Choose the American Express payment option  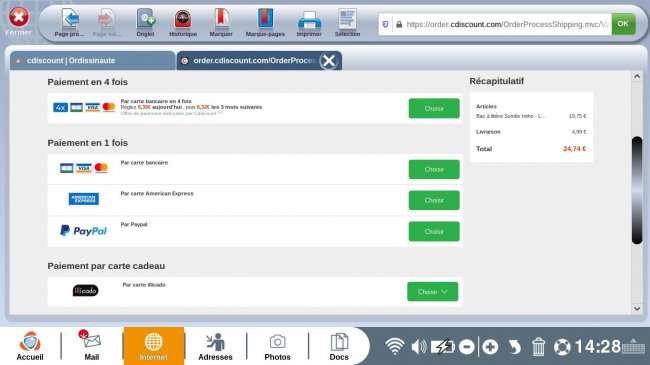tap(434, 200)
